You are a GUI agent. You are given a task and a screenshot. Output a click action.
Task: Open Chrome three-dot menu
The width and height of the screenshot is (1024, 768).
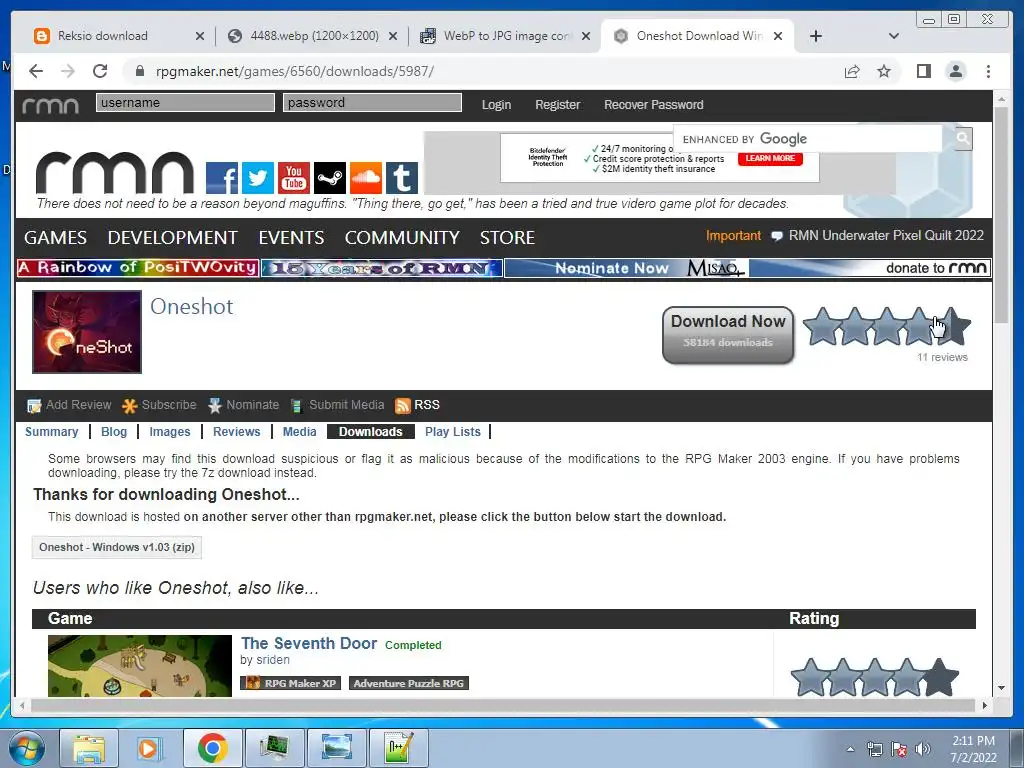click(988, 71)
